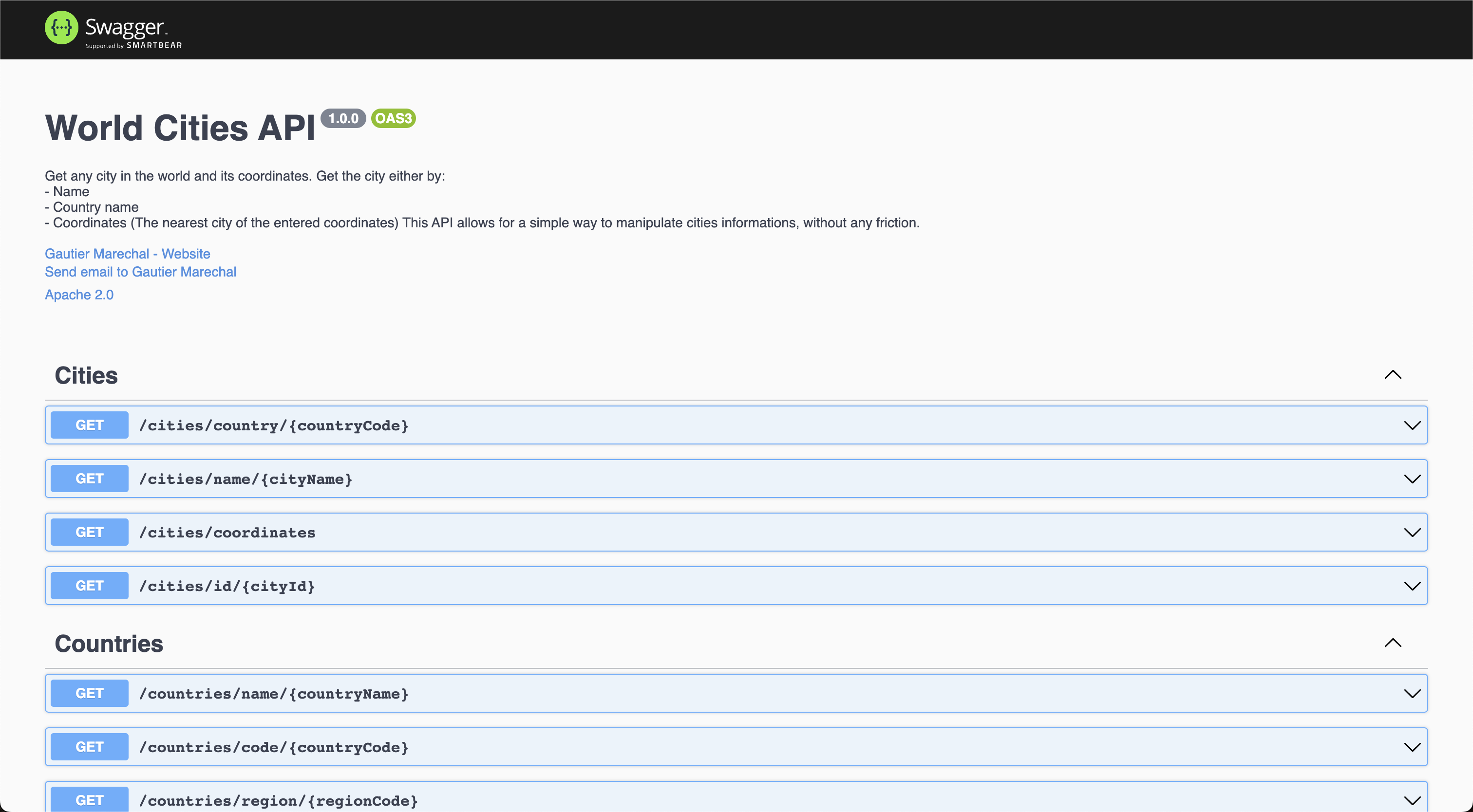Collapse the Countries section with its arrow

[x=1393, y=643]
